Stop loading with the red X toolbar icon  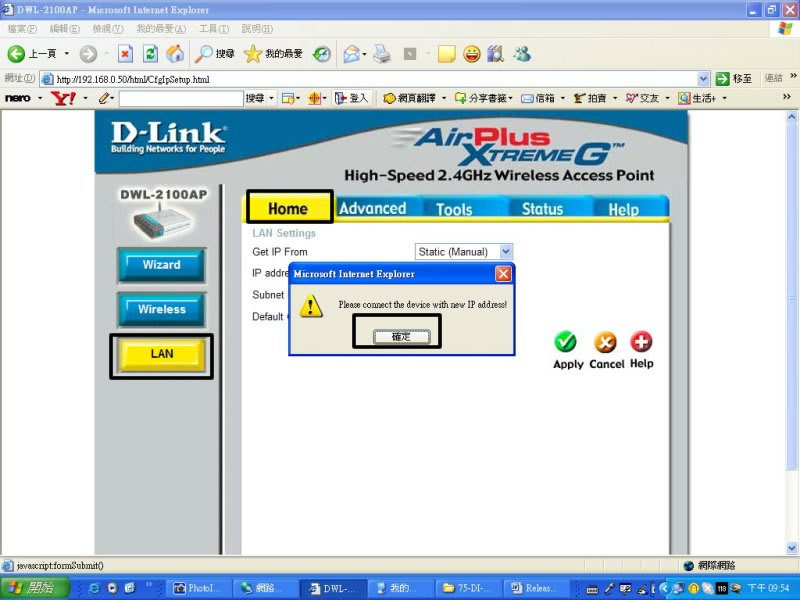[x=125, y=54]
